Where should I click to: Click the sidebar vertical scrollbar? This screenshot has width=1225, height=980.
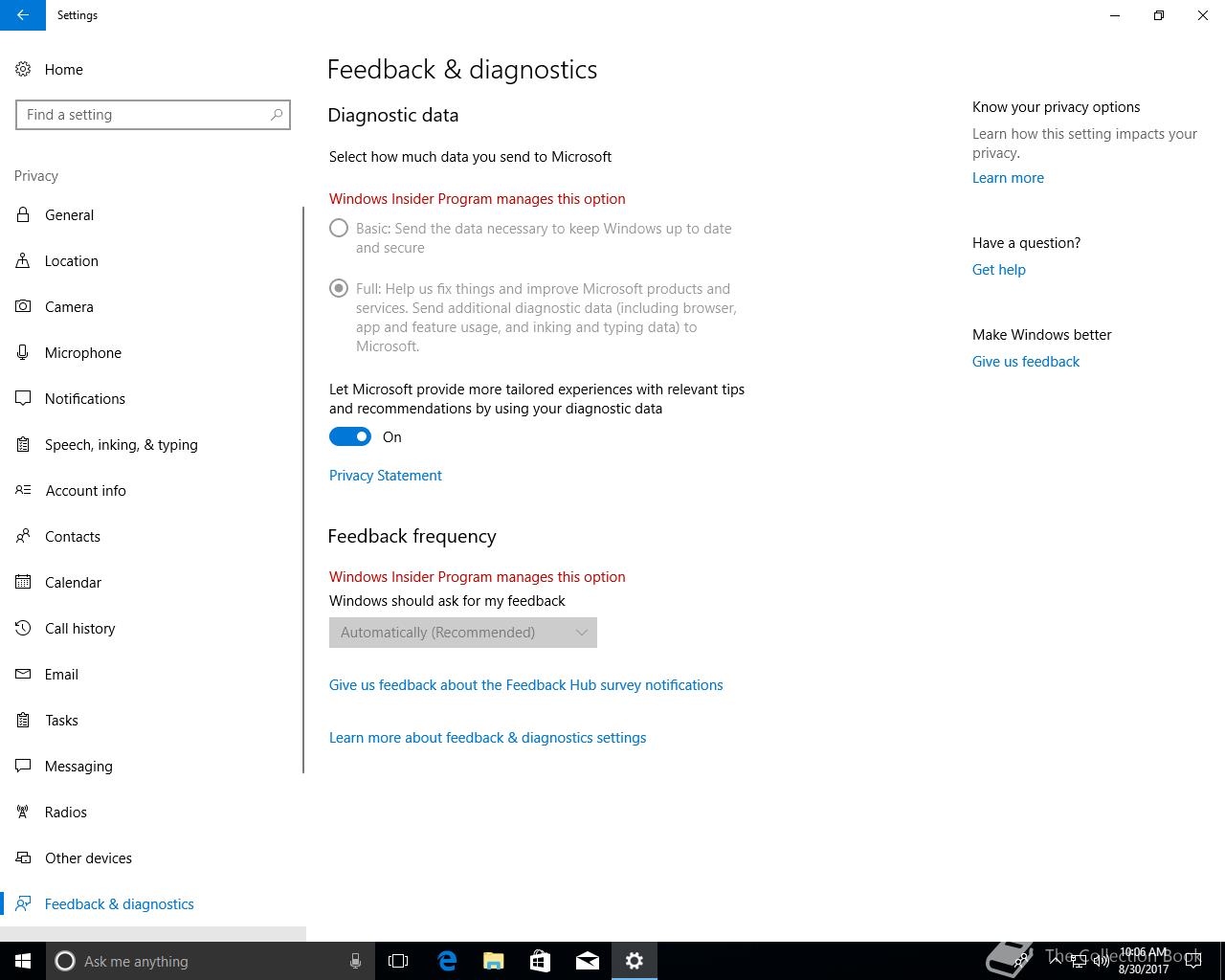click(x=303, y=490)
